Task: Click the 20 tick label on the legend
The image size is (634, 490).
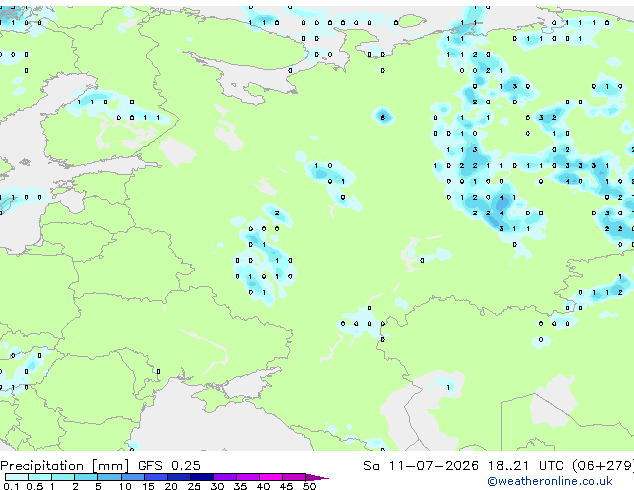Action: (171, 486)
